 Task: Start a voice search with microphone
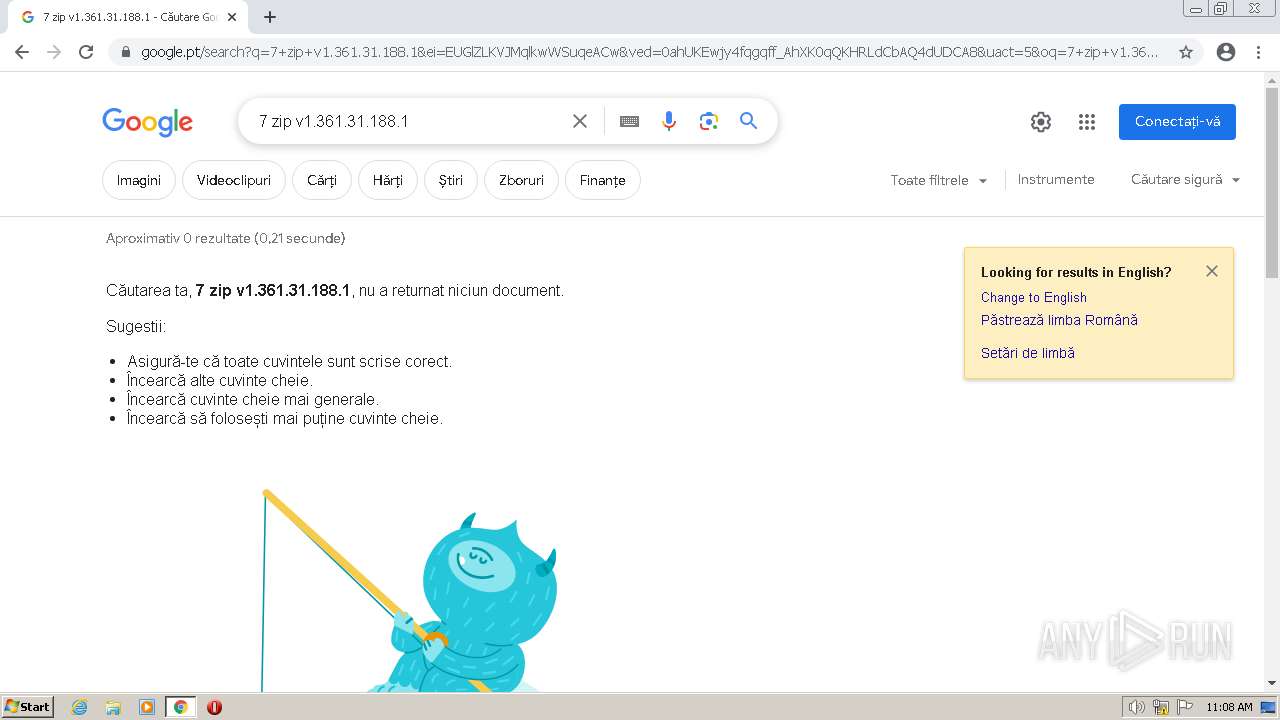pyautogui.click(x=669, y=121)
